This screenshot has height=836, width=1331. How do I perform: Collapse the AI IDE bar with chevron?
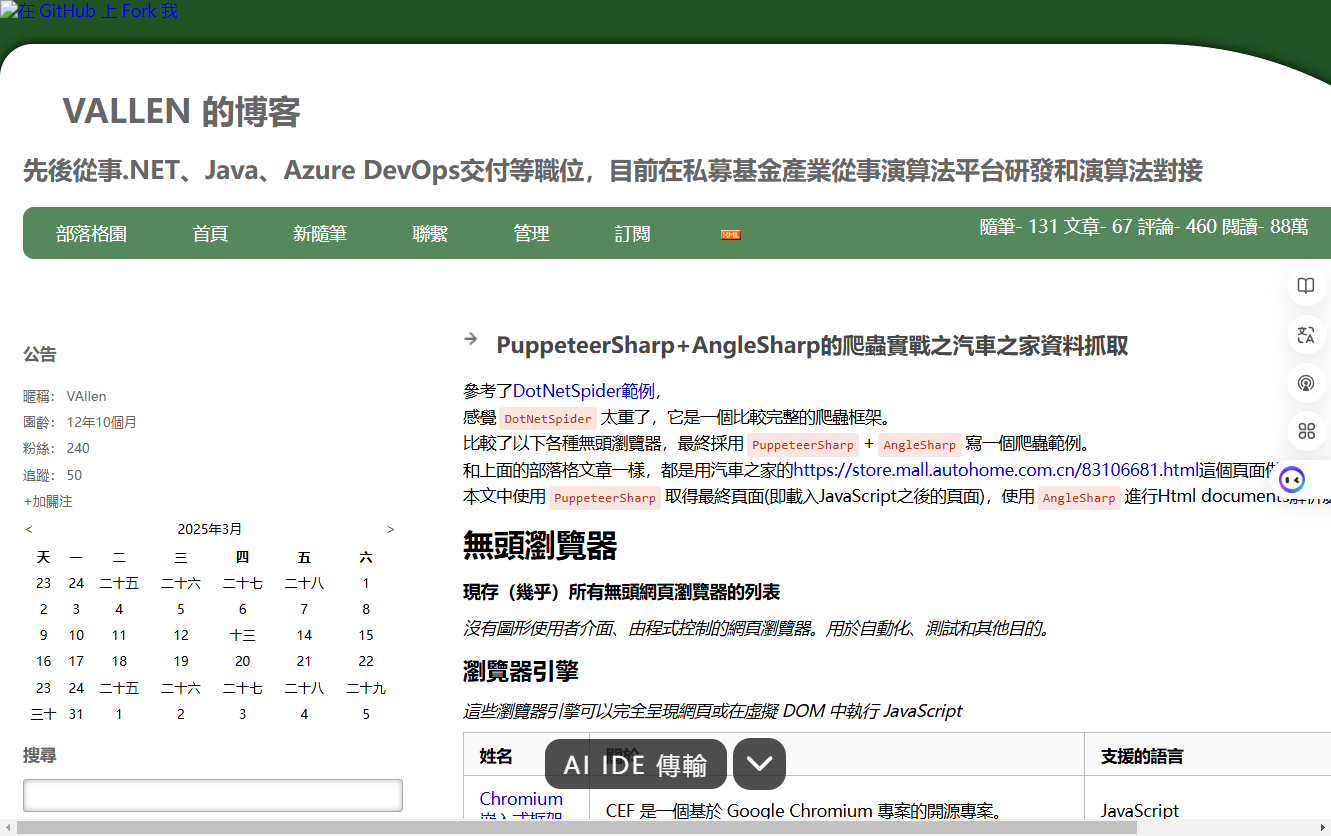click(759, 764)
